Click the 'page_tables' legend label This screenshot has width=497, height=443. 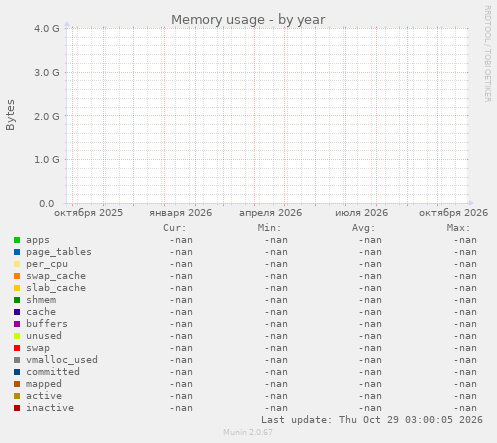(x=59, y=252)
